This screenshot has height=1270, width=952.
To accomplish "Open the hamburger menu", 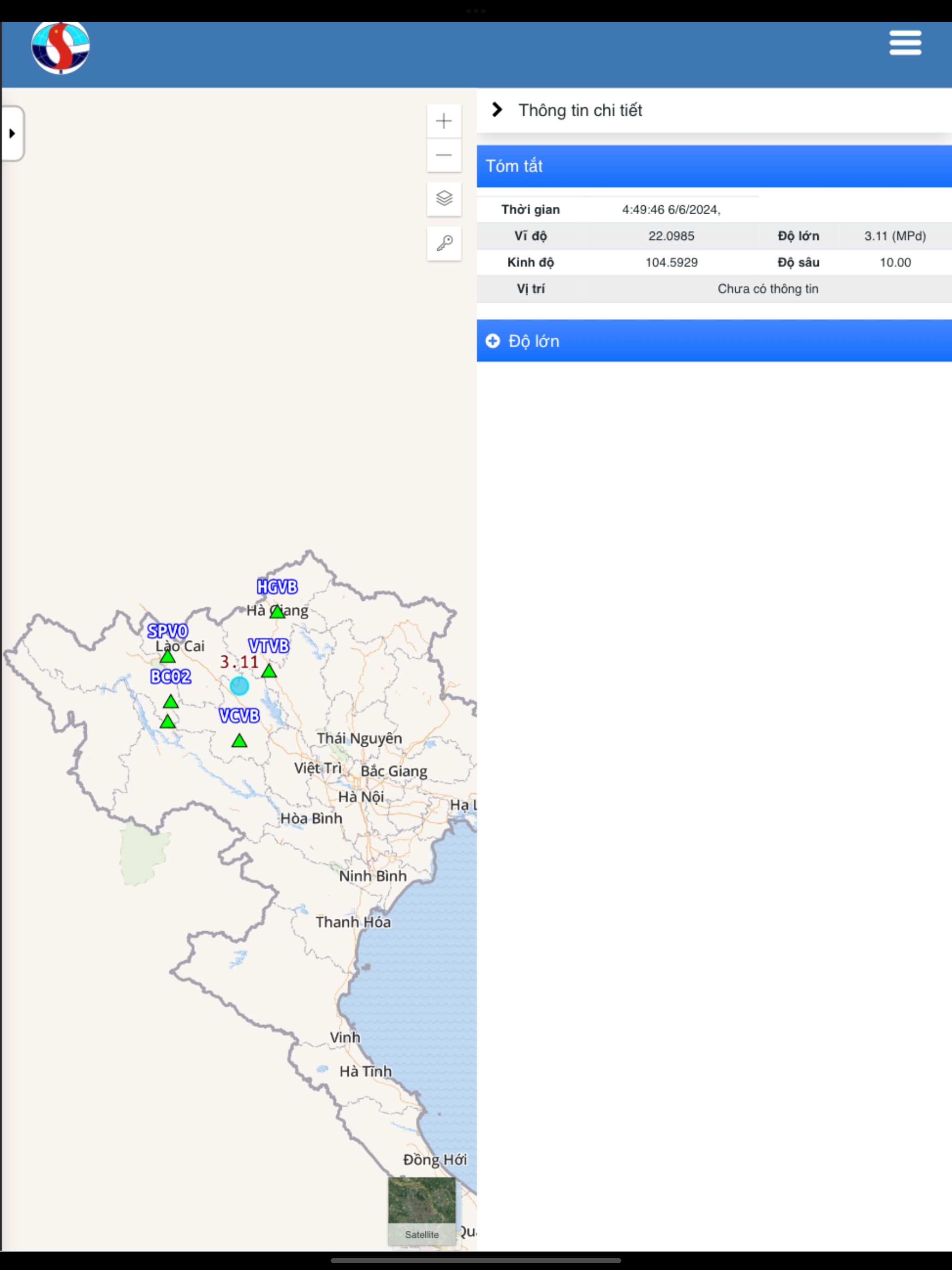I will click(905, 43).
